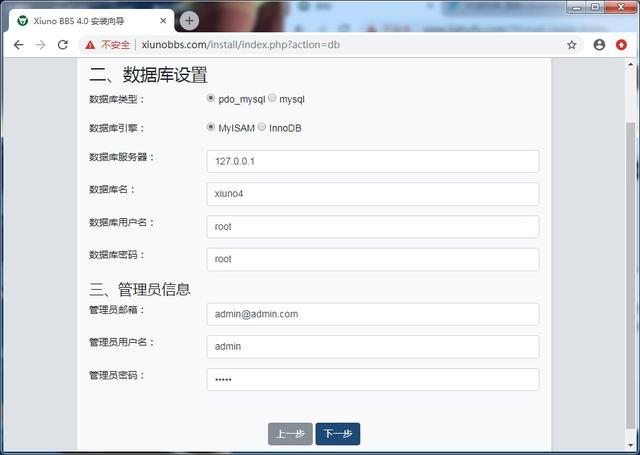This screenshot has height=455, width=640.
Task: Click the vertical scrollbar thumb
Action: coord(631,275)
